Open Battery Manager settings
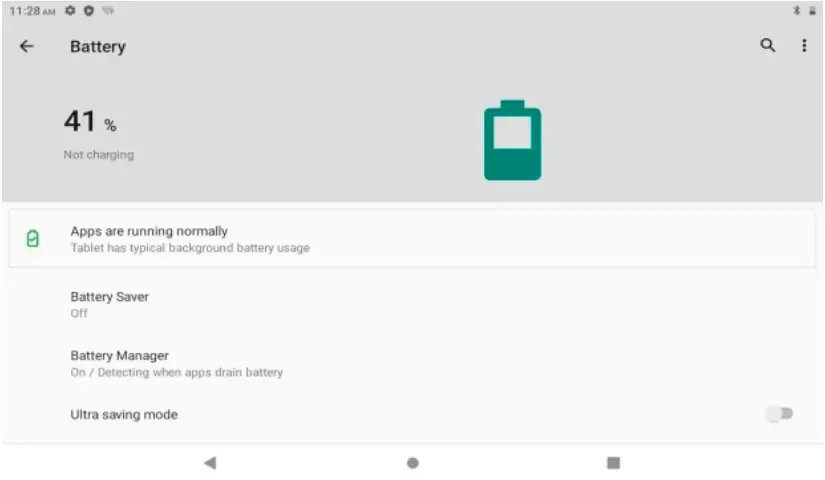This screenshot has height=480, width=825. (x=412, y=364)
